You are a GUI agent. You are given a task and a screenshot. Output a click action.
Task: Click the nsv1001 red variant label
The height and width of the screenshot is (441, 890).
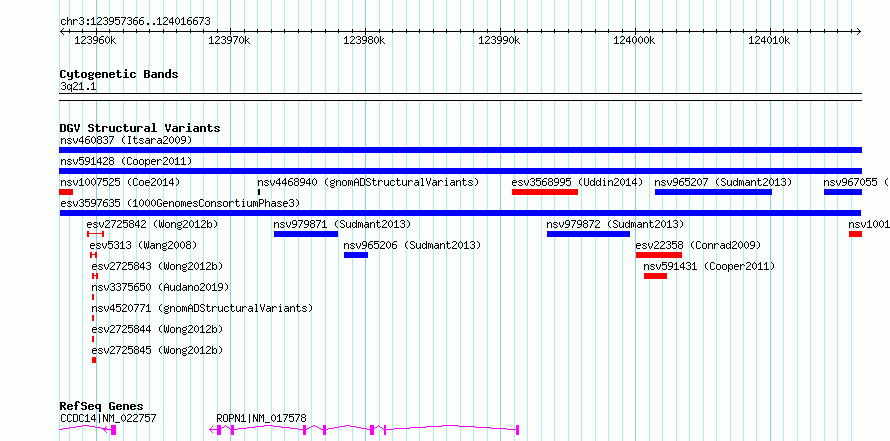(x=869, y=224)
